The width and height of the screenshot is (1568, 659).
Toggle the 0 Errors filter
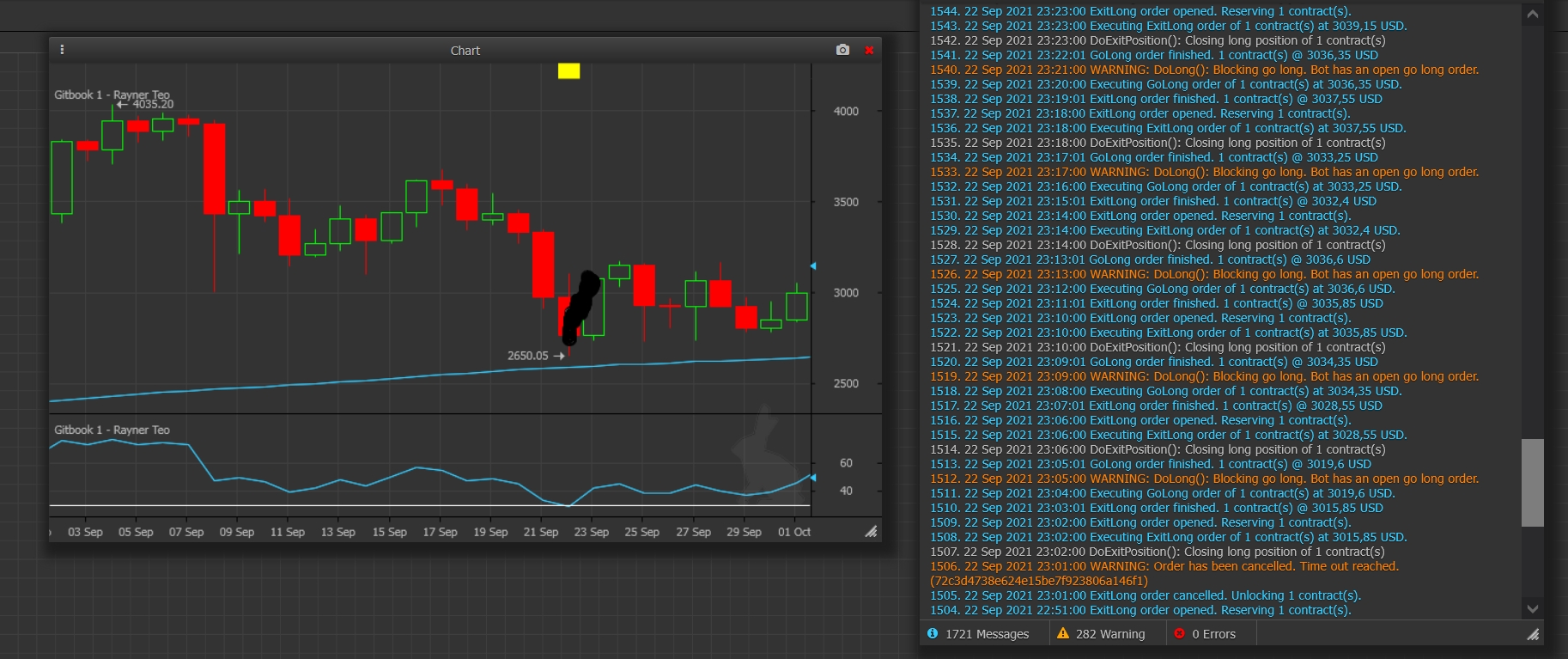(x=1205, y=634)
